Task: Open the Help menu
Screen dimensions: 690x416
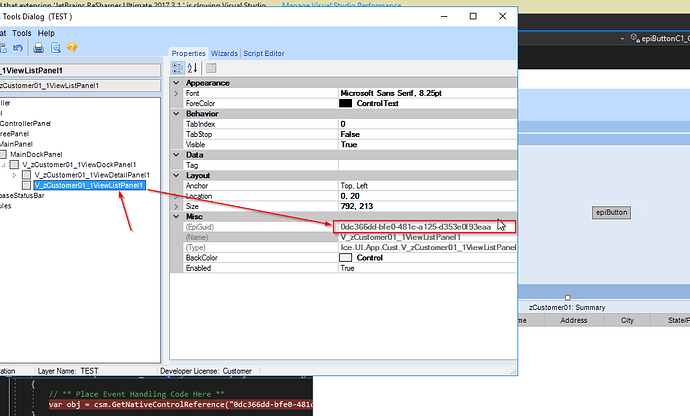Action: [46, 33]
